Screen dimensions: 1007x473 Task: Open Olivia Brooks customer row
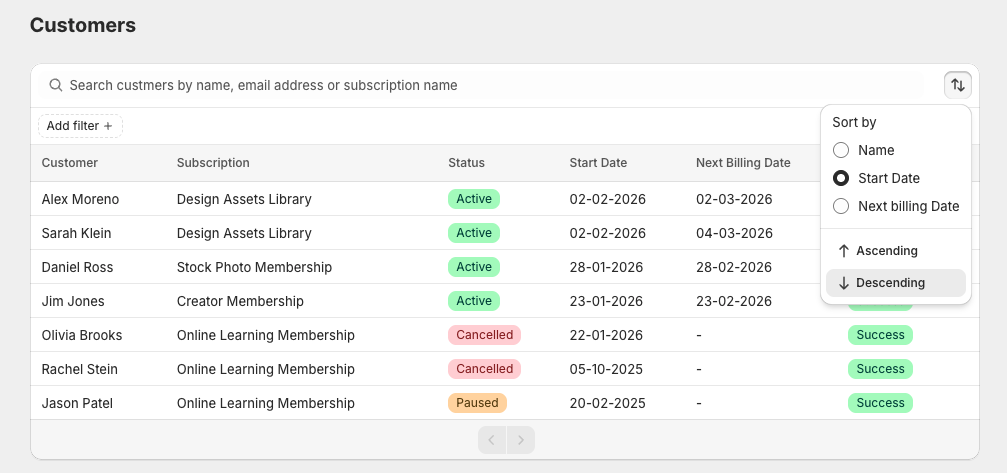(84, 335)
